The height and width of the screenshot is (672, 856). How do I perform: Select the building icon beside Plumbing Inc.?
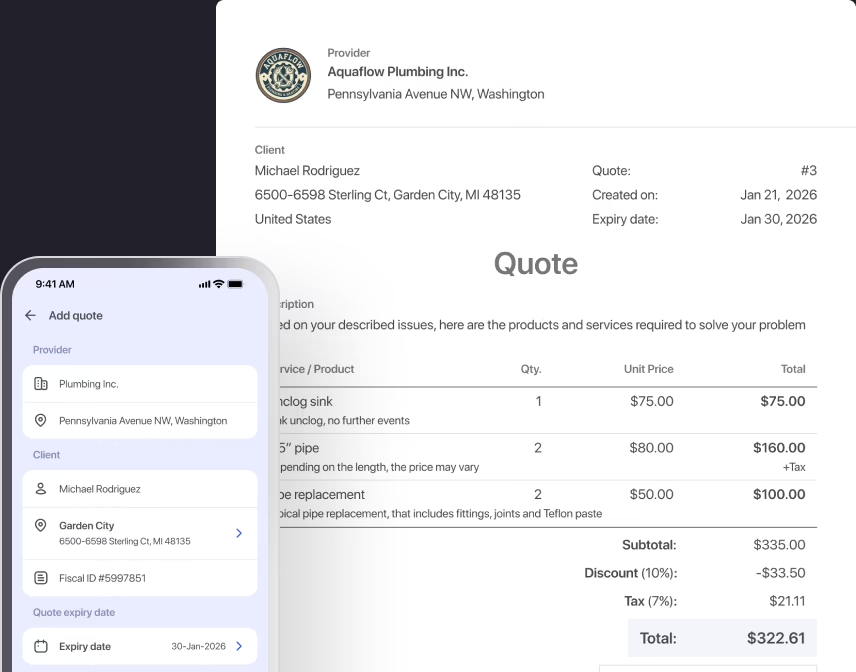(x=41, y=383)
